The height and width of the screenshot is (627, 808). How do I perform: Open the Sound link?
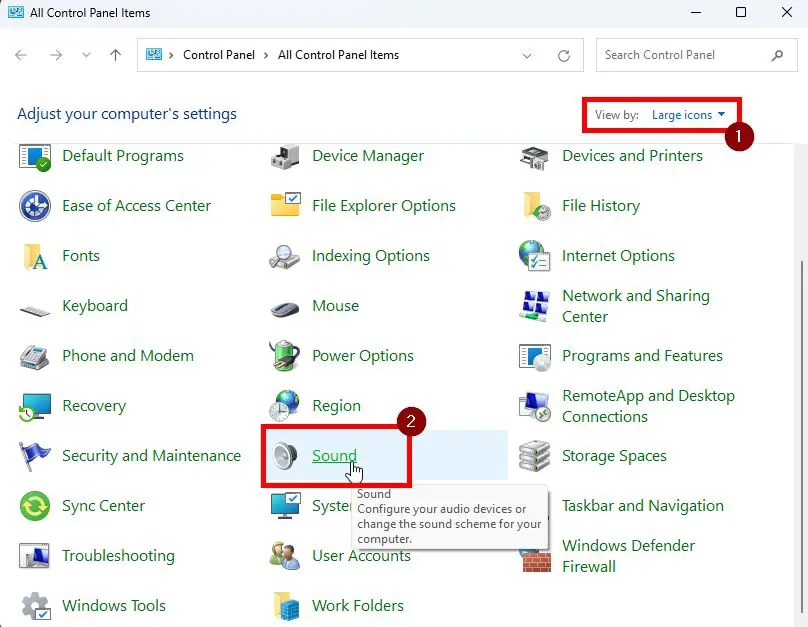point(334,455)
